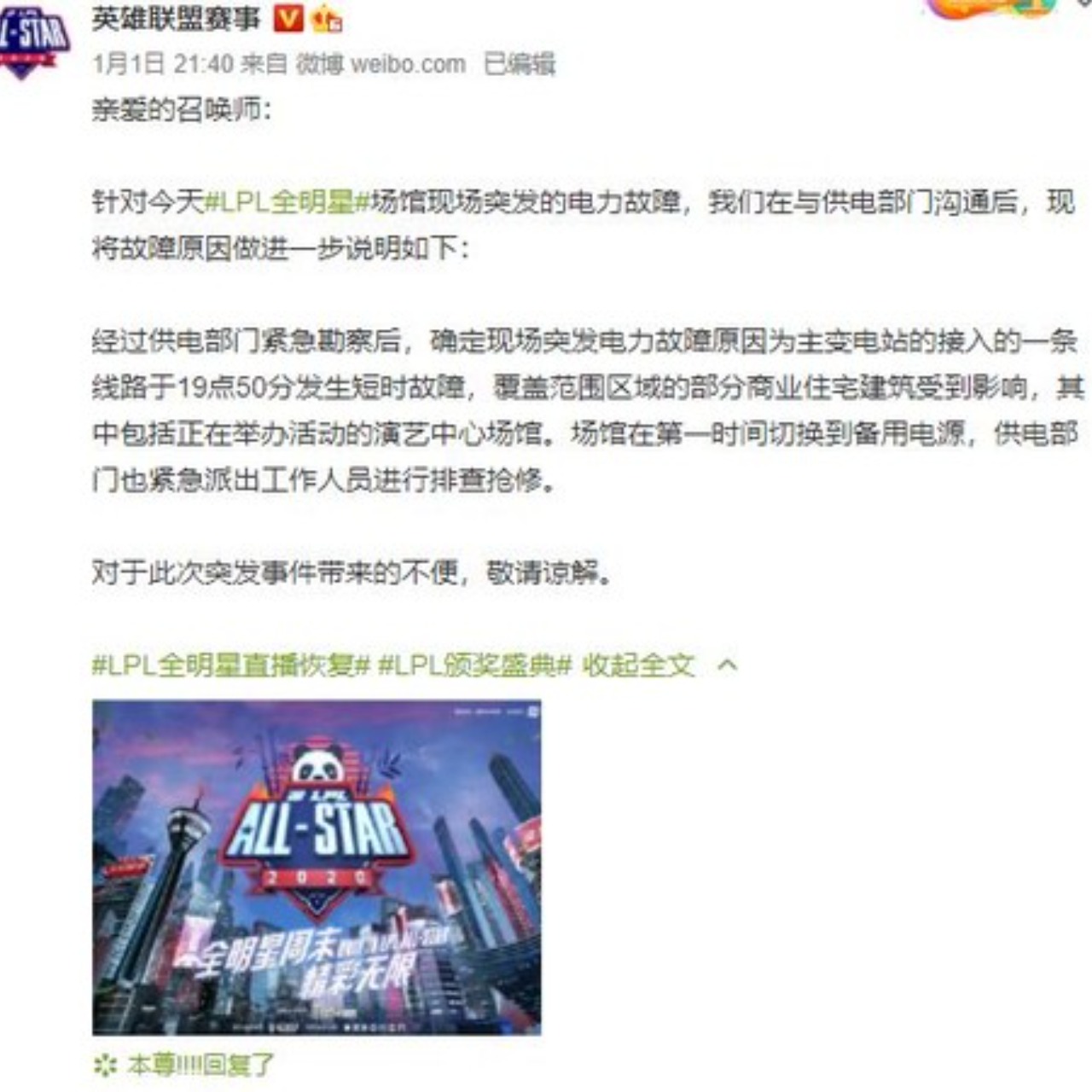Image resolution: width=1092 pixels, height=1092 pixels.
Task: Open the 本尊!!!!回复了 reply link
Action: click(x=201, y=1065)
